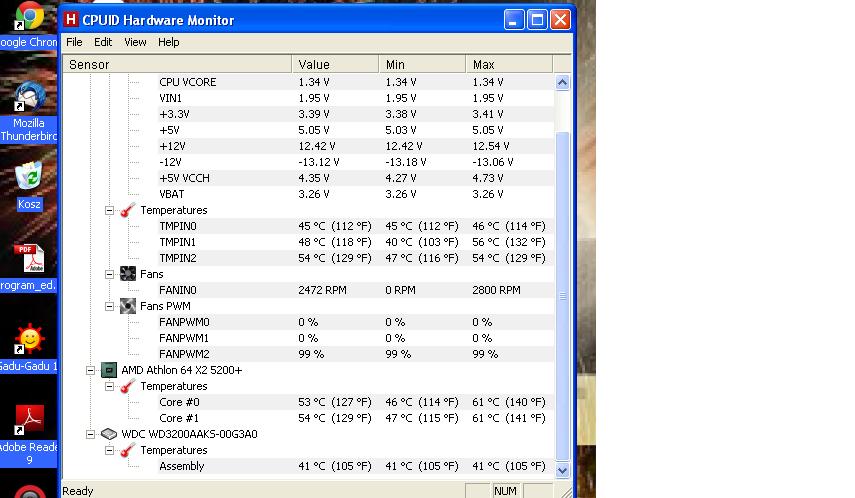Click the Max column header
The width and height of the screenshot is (855, 498).
click(510, 64)
